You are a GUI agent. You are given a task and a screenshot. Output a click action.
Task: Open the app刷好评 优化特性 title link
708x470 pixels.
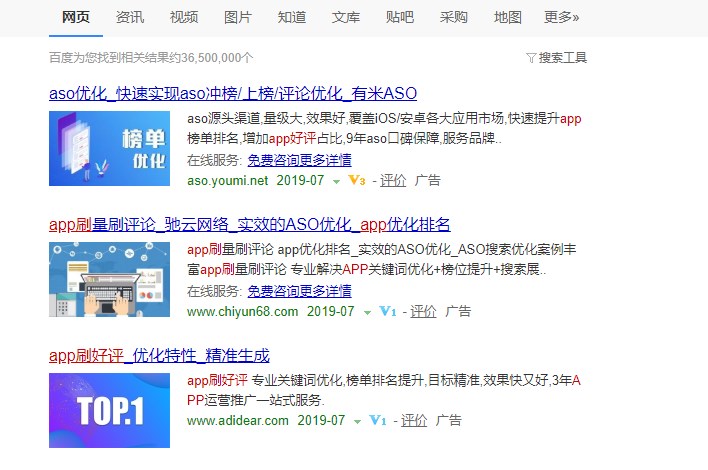point(159,355)
